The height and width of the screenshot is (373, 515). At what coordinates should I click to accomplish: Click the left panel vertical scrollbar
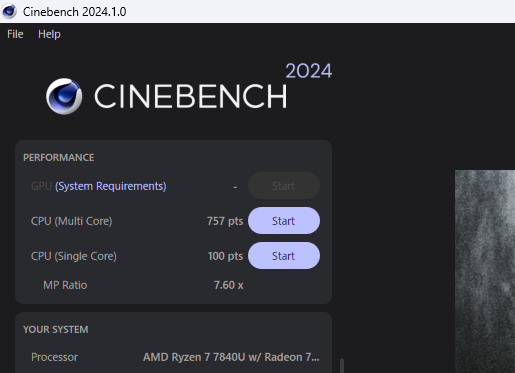point(342,366)
